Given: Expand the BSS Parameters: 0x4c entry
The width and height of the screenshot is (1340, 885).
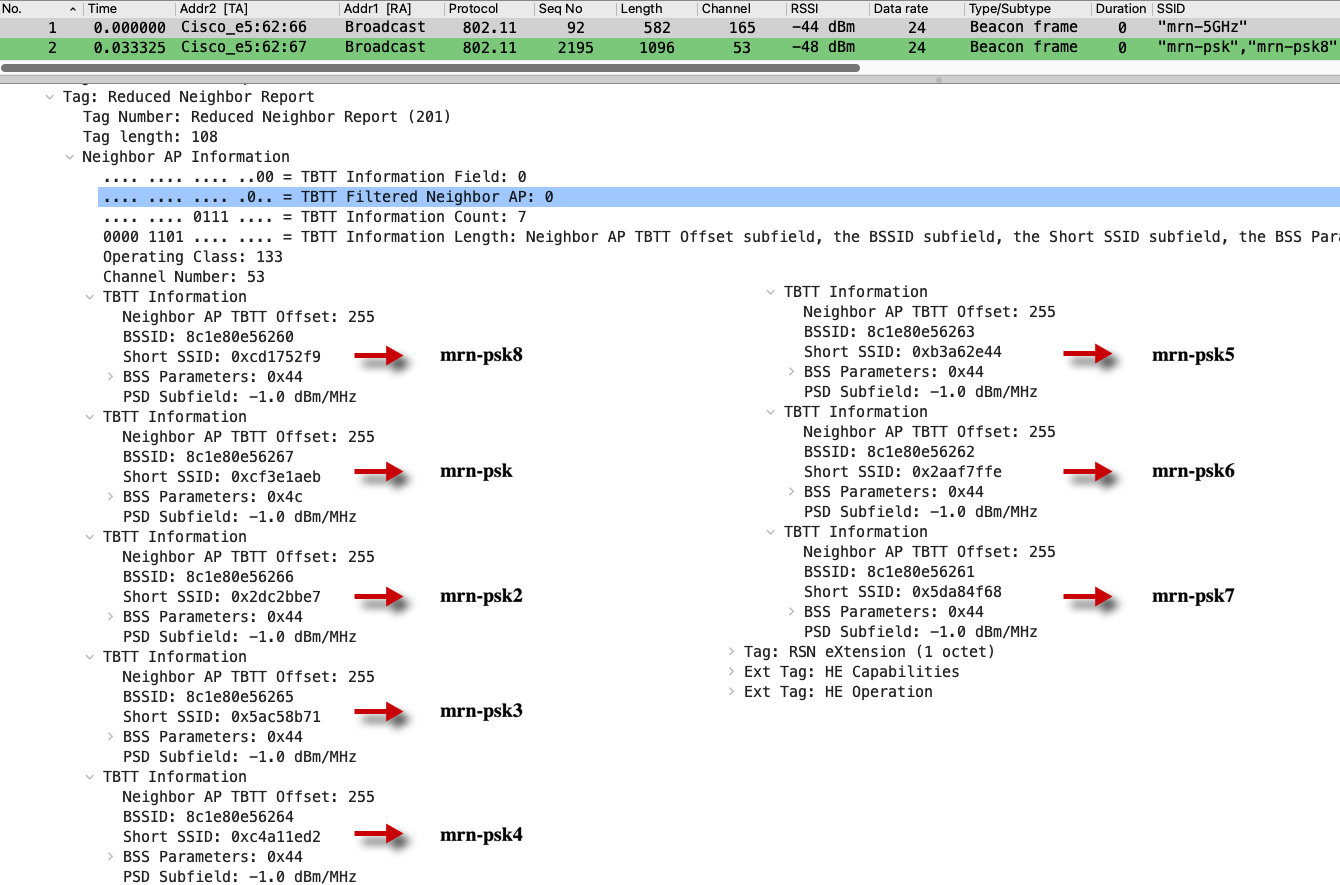Looking at the screenshot, I should pyautogui.click(x=109, y=497).
